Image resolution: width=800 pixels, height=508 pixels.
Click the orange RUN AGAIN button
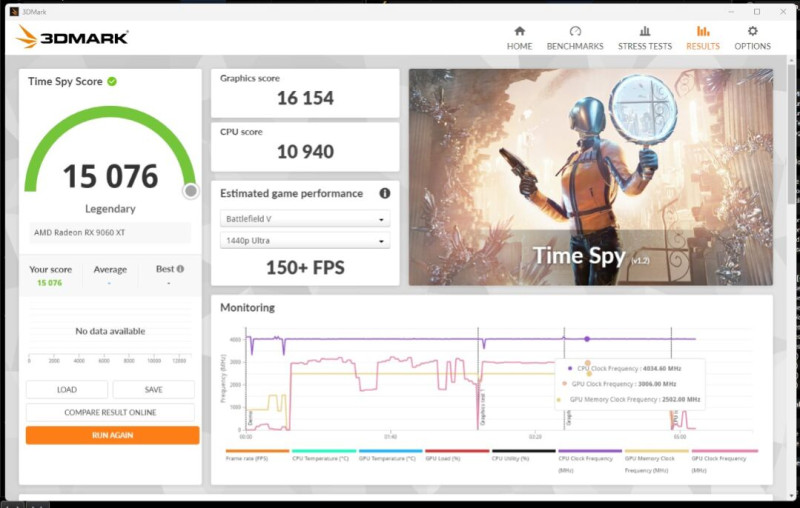(x=112, y=435)
